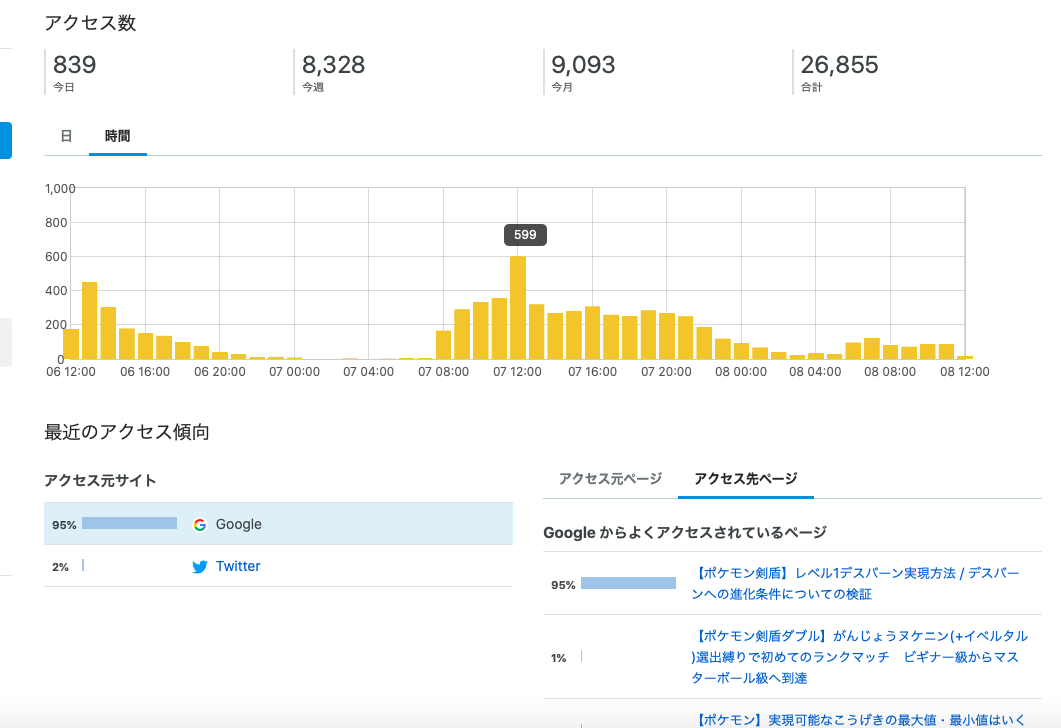Click the tallest bar at 07 12:00
This screenshot has height=728, width=1061.
click(518, 308)
